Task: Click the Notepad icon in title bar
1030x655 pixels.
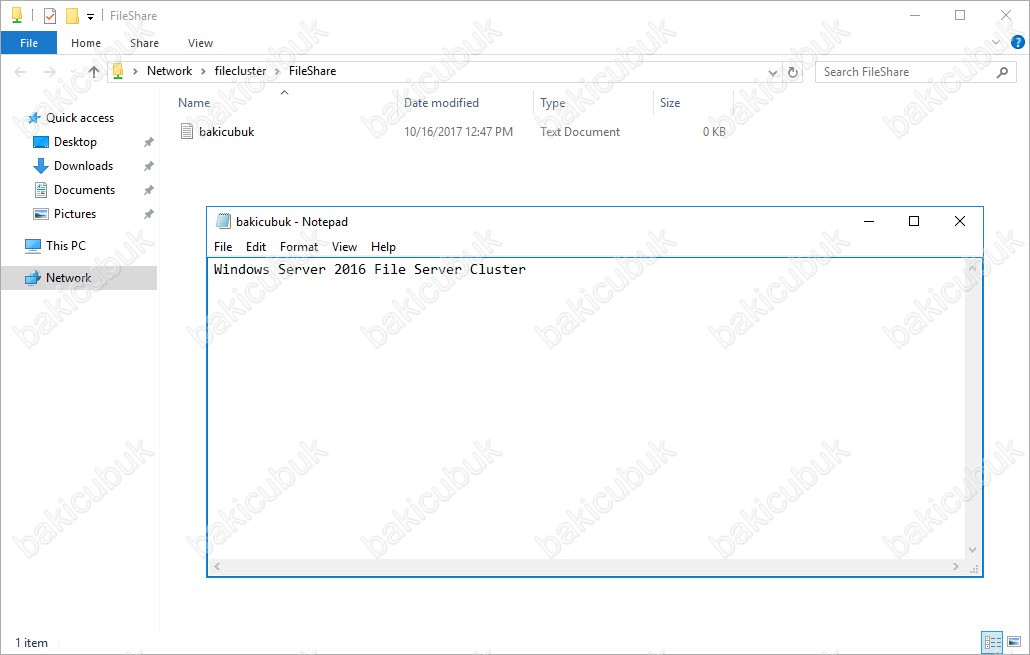Action: coord(223,221)
